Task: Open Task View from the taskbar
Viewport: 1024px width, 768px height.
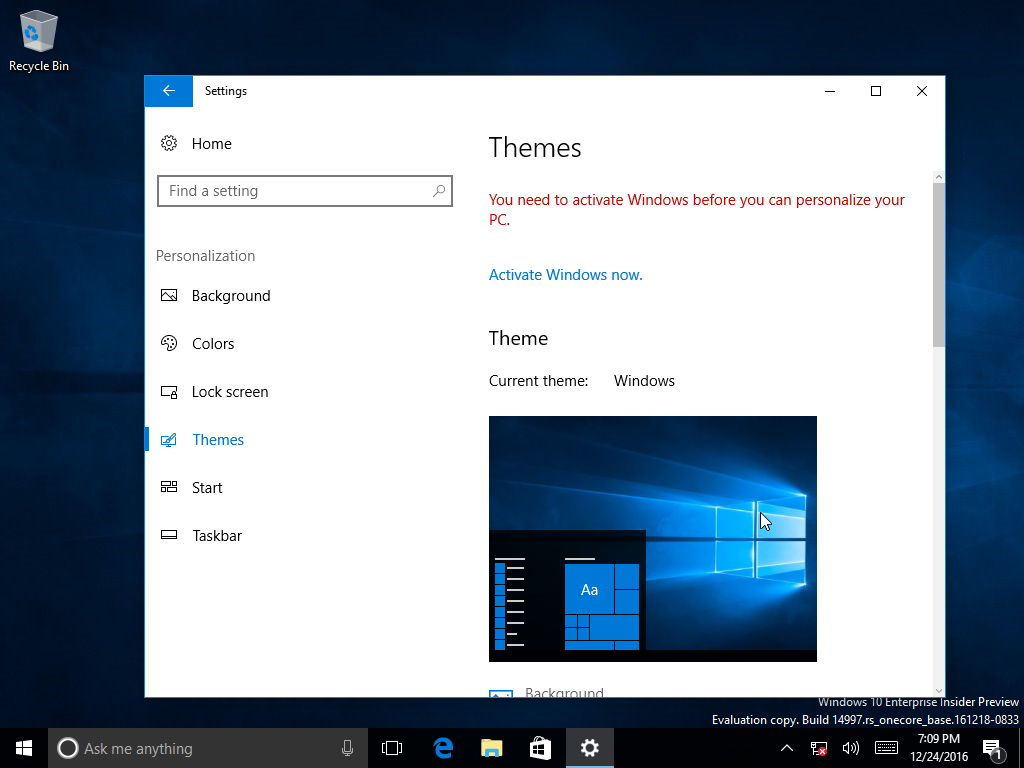Action: pyautogui.click(x=392, y=748)
